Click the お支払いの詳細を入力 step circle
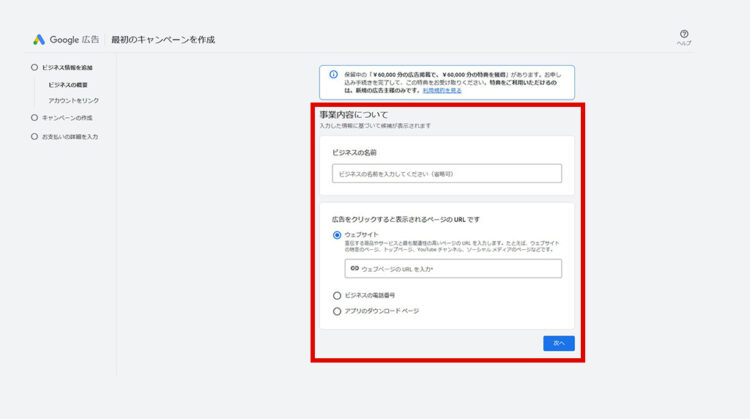Screen dimensions: 750x419 [35, 136]
